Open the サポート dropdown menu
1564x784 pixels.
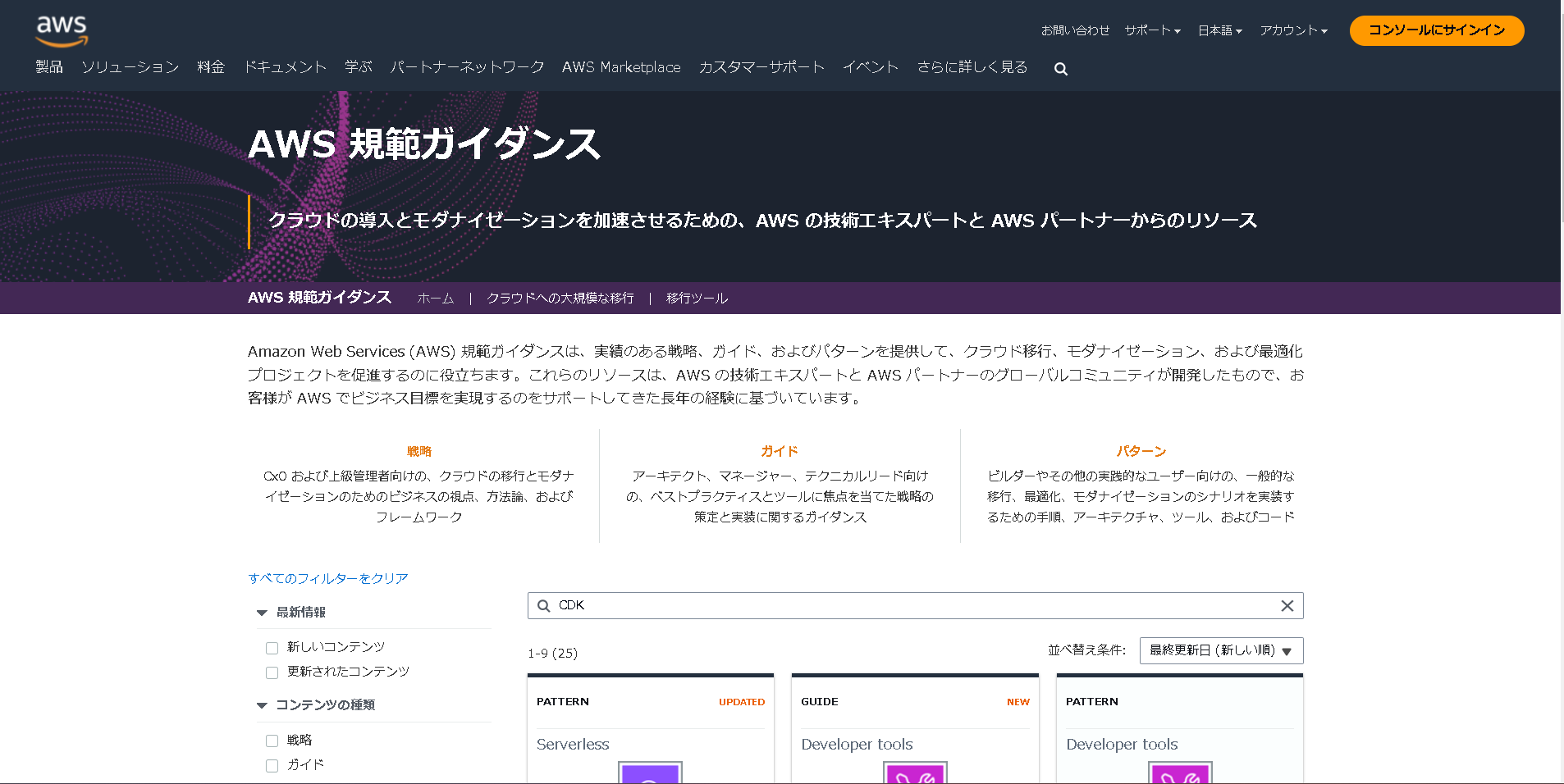point(1152,30)
